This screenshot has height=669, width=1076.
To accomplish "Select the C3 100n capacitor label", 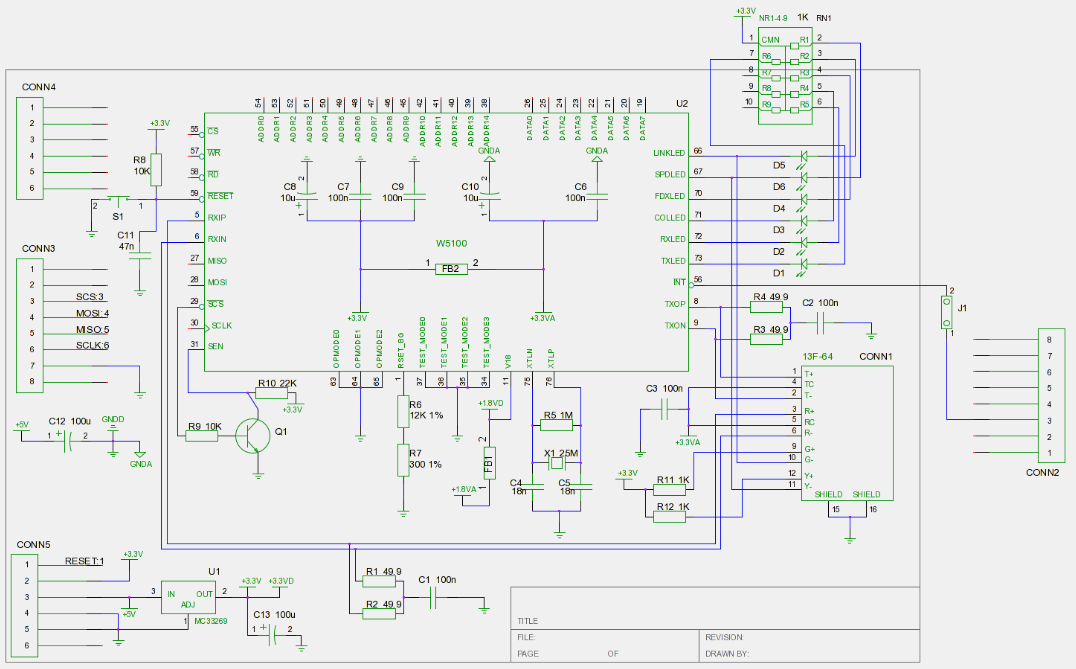I will [664, 388].
